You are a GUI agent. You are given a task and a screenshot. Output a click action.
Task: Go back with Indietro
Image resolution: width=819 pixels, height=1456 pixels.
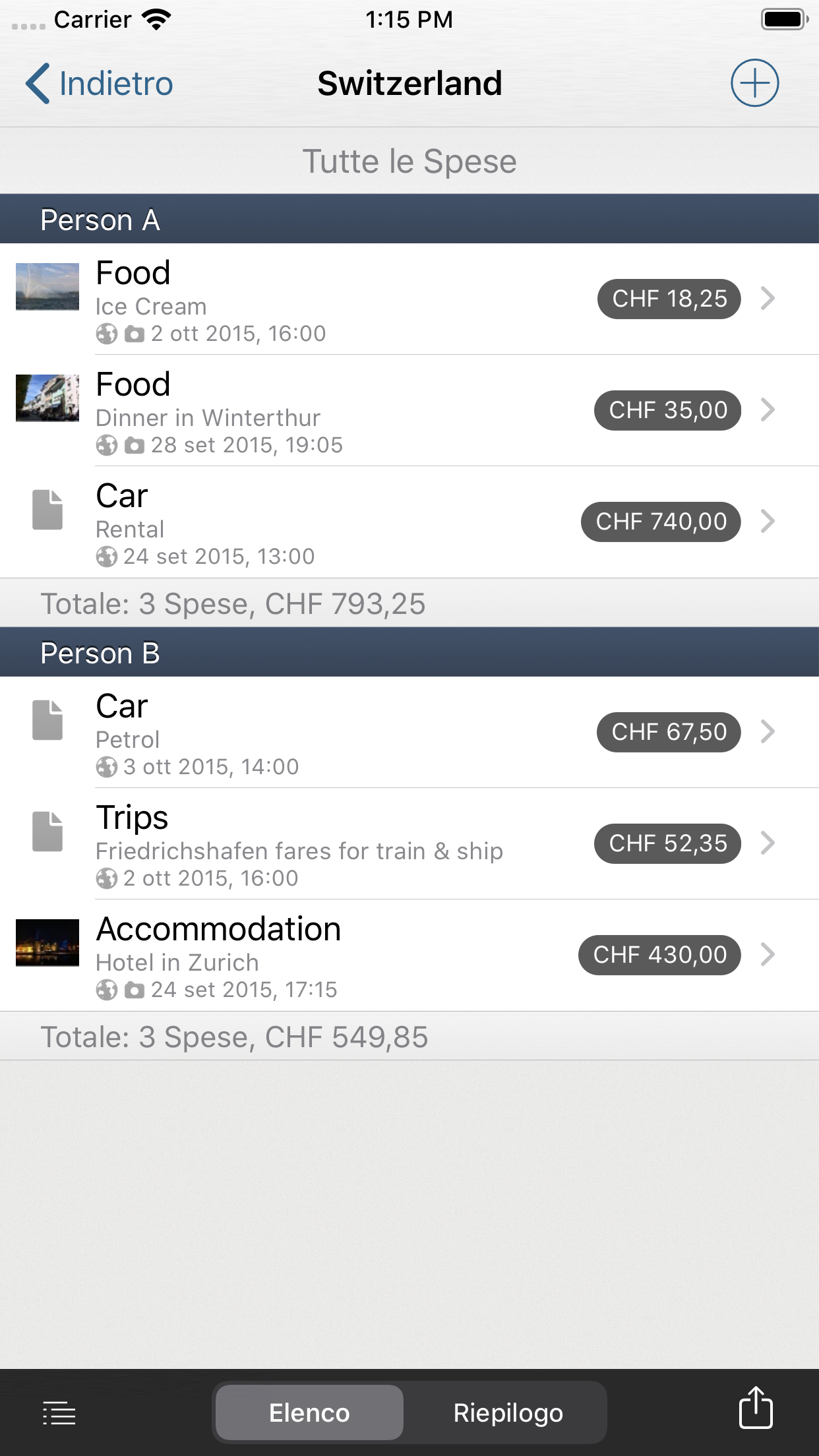[100, 84]
